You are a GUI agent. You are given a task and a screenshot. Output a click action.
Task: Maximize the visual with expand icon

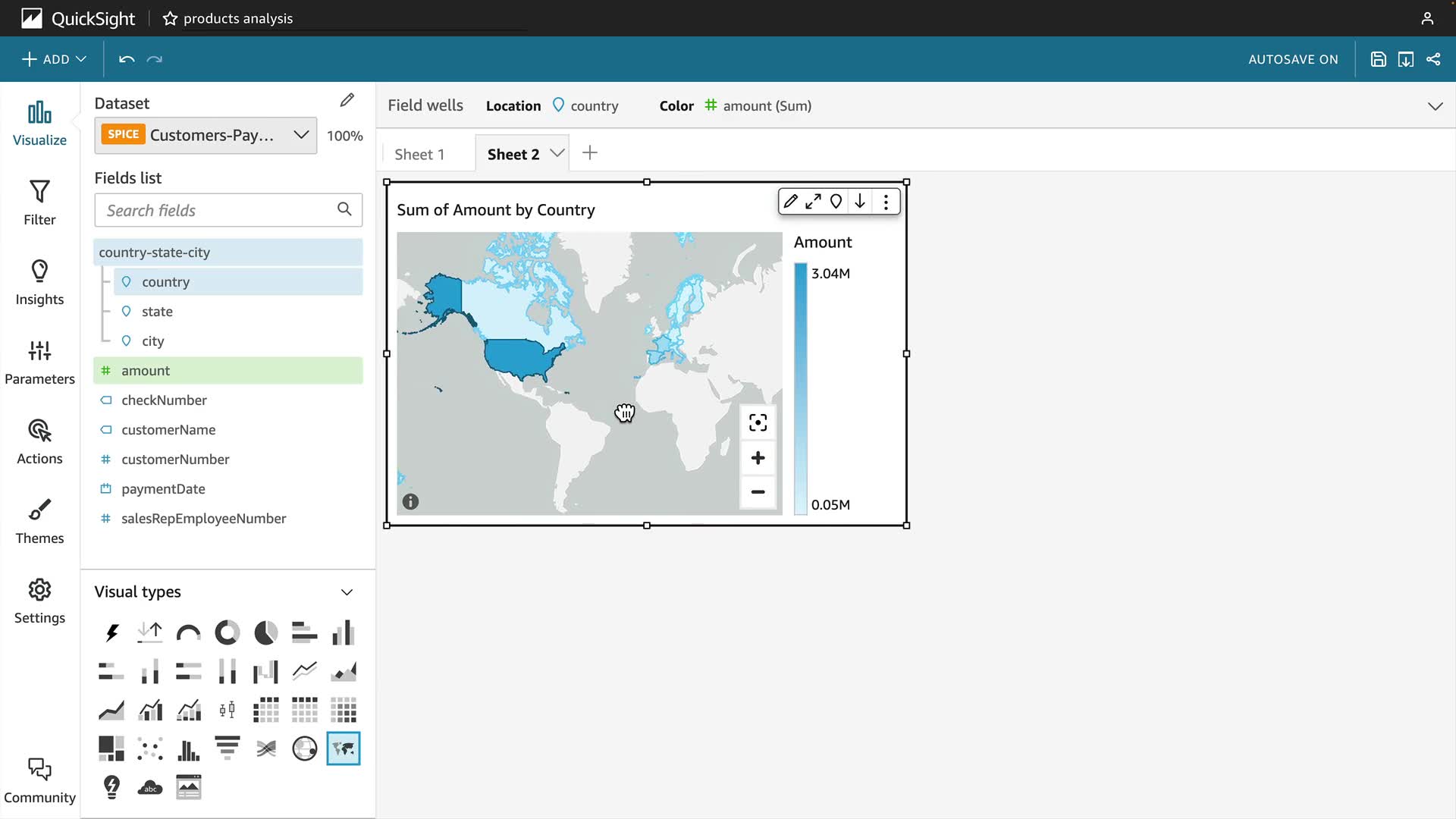pos(813,202)
